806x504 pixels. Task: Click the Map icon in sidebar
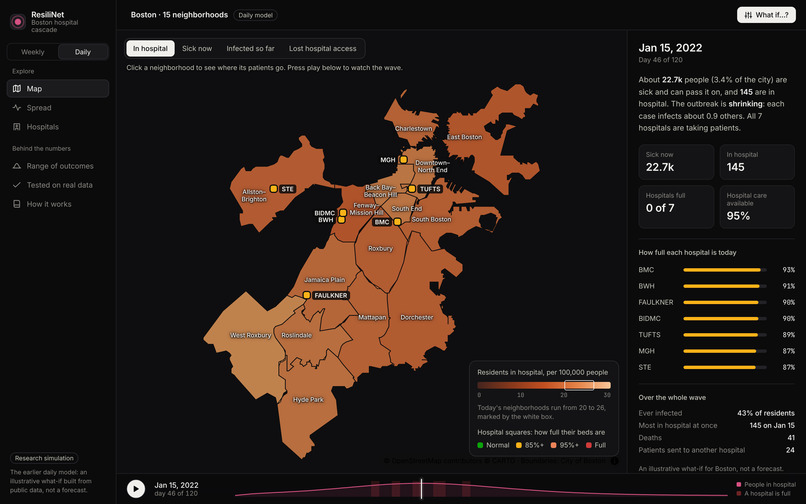click(x=17, y=88)
